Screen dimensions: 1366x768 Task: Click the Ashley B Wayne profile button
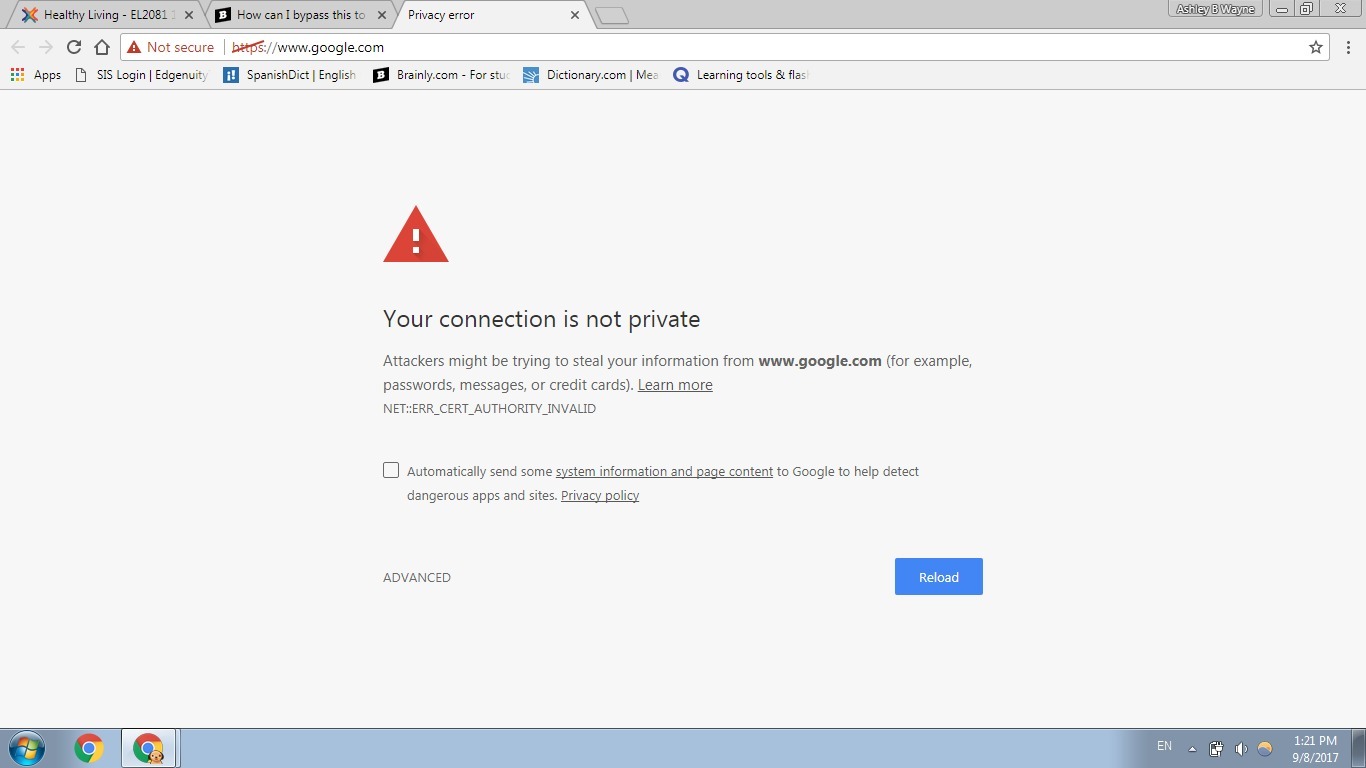[1215, 9]
